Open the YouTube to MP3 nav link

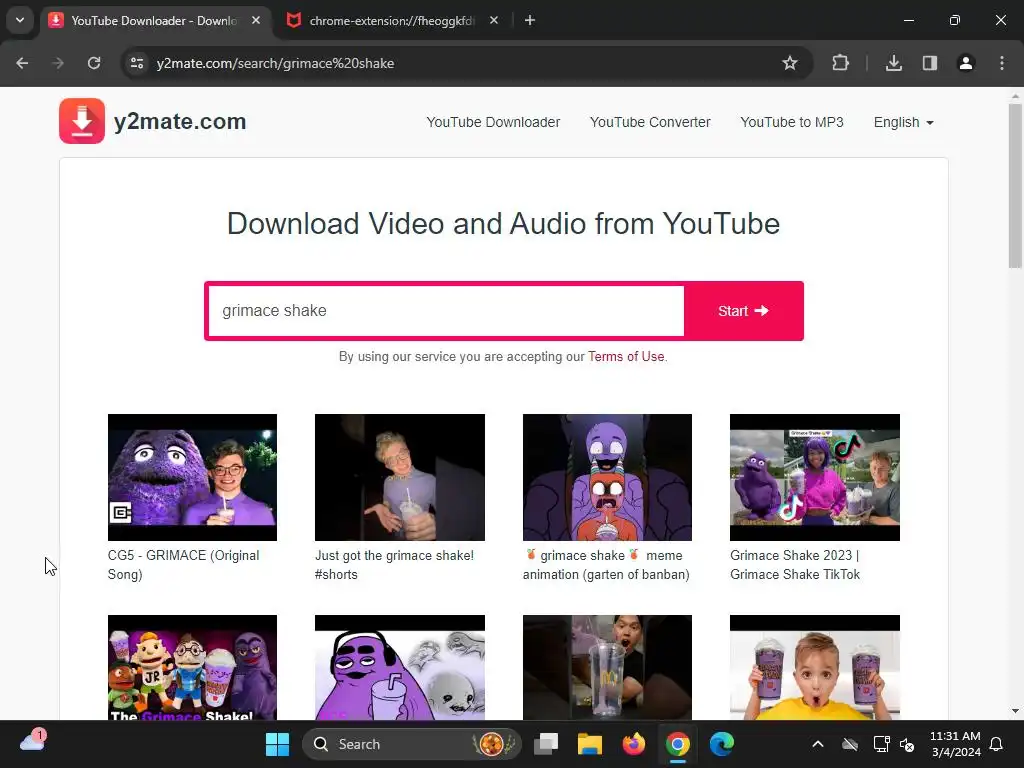792,122
